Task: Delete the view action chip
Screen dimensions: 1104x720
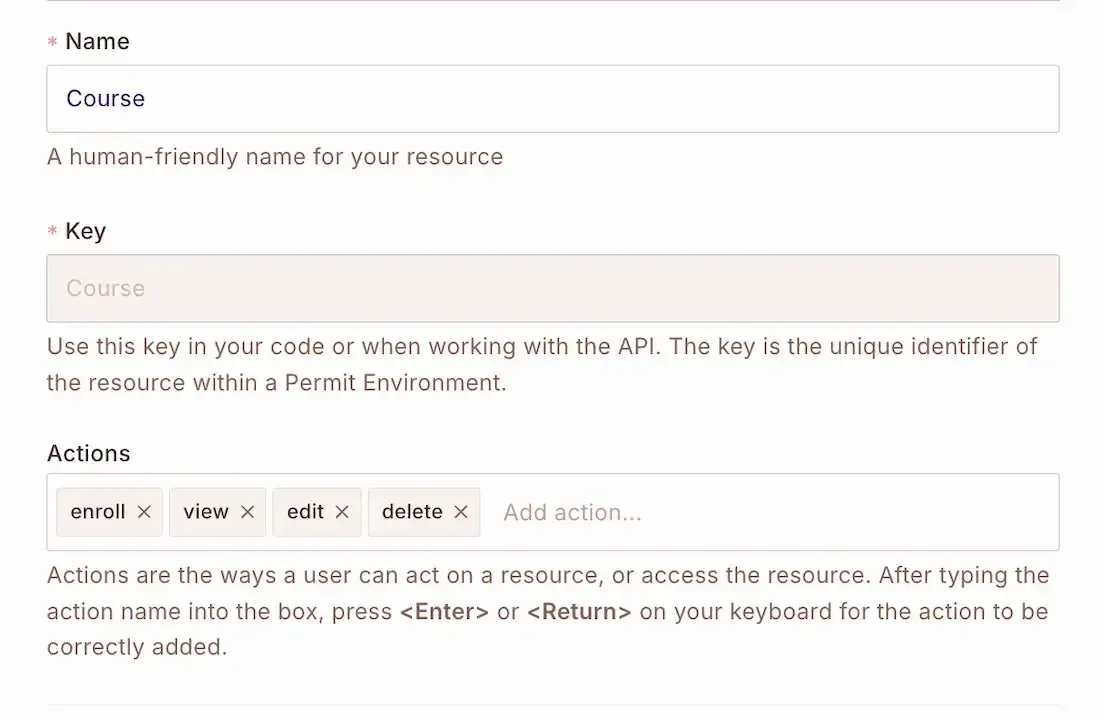Action: tap(247, 512)
